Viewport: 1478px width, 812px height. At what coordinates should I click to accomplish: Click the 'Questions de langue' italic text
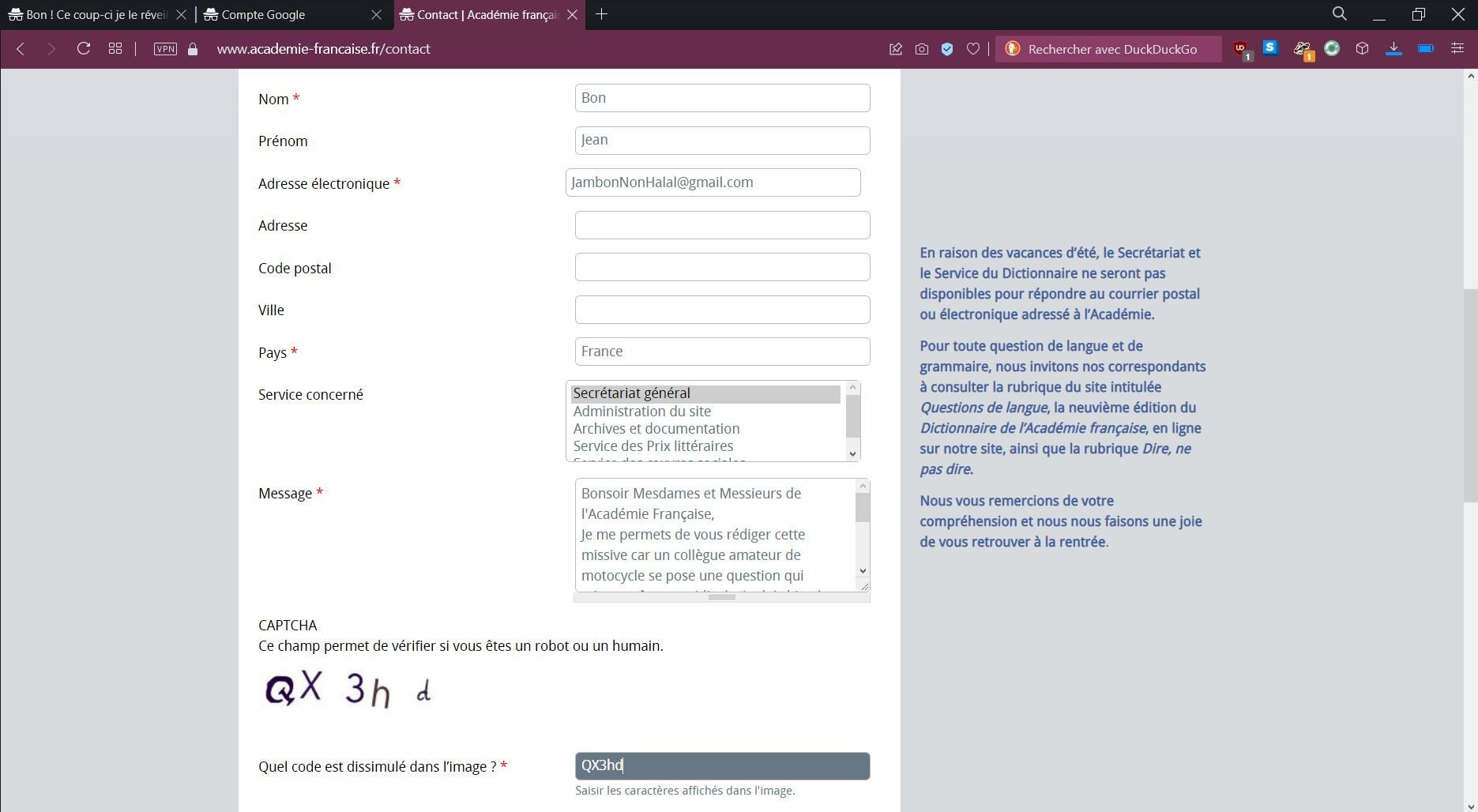click(x=983, y=408)
